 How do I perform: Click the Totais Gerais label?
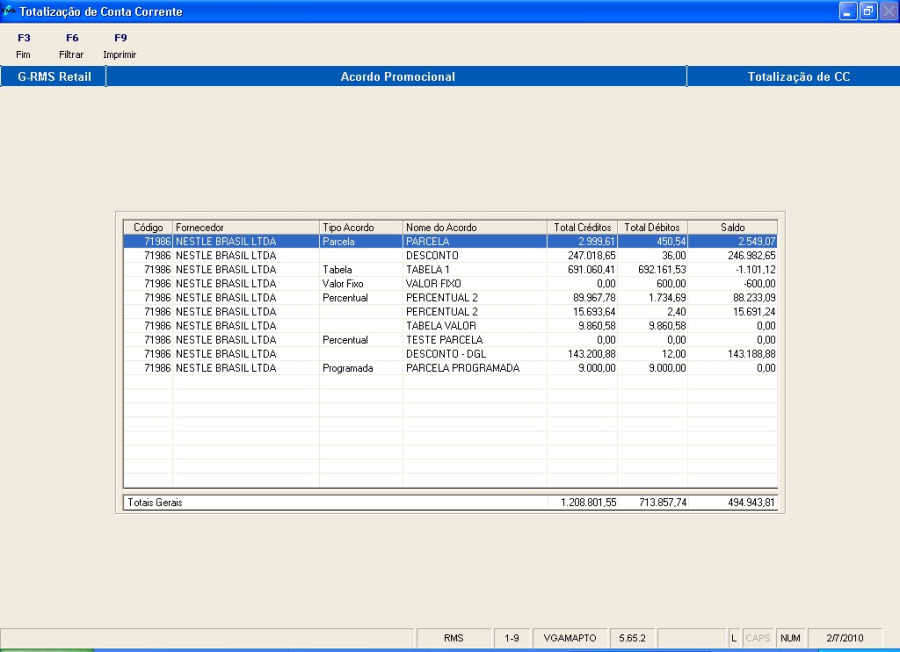[x=154, y=502]
